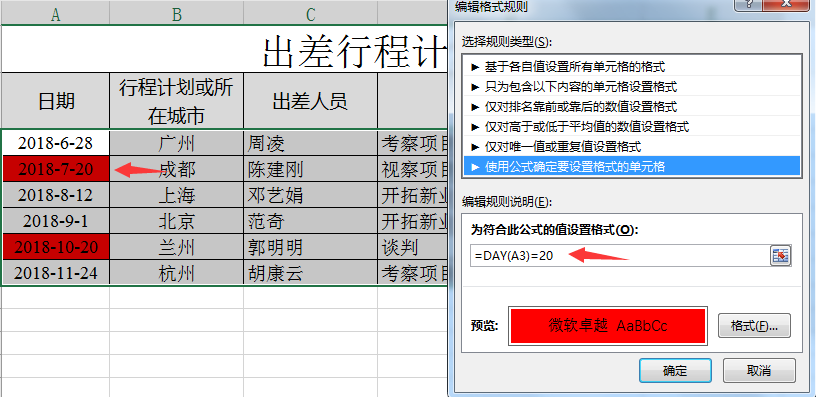Click the formula input field =DAY(A3)=20
Image resolution: width=816 pixels, height=397 pixels.
pyautogui.click(x=620, y=256)
